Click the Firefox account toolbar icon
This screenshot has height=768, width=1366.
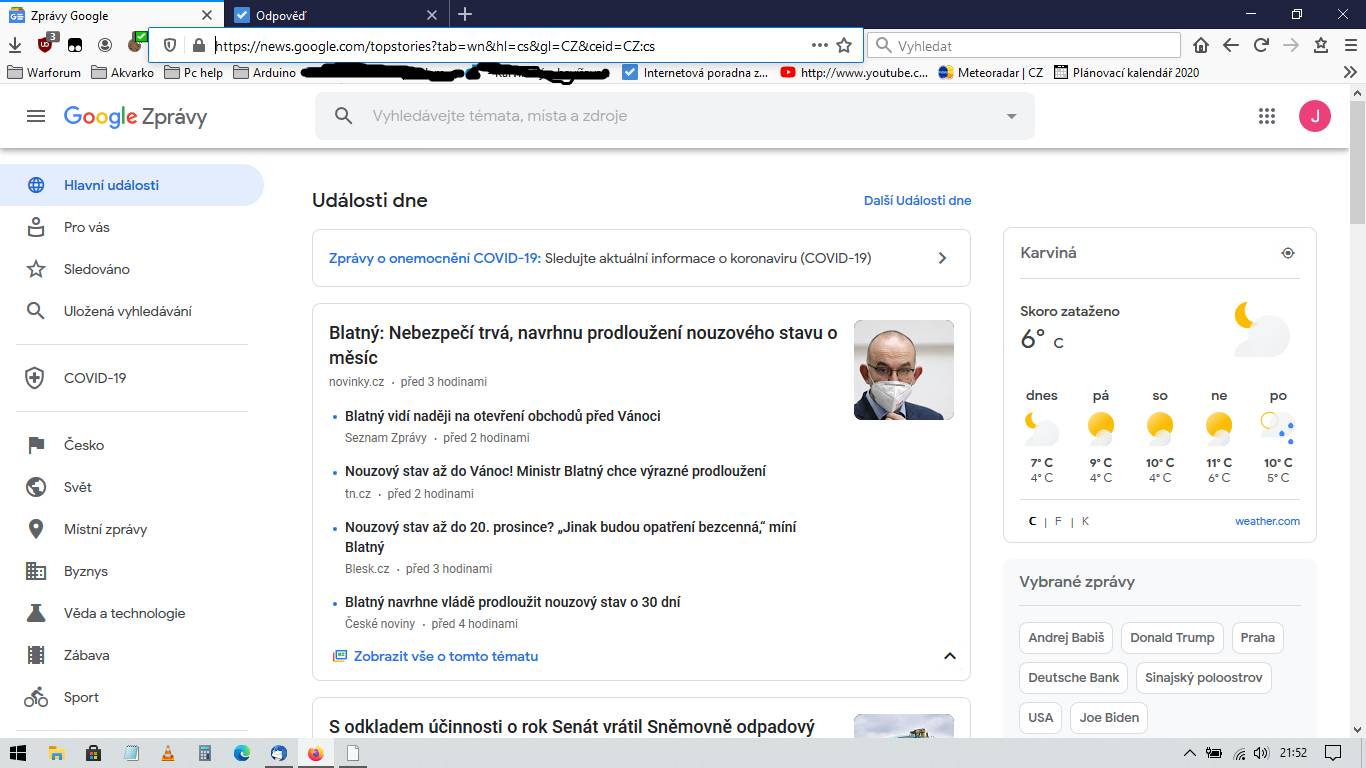coord(105,45)
